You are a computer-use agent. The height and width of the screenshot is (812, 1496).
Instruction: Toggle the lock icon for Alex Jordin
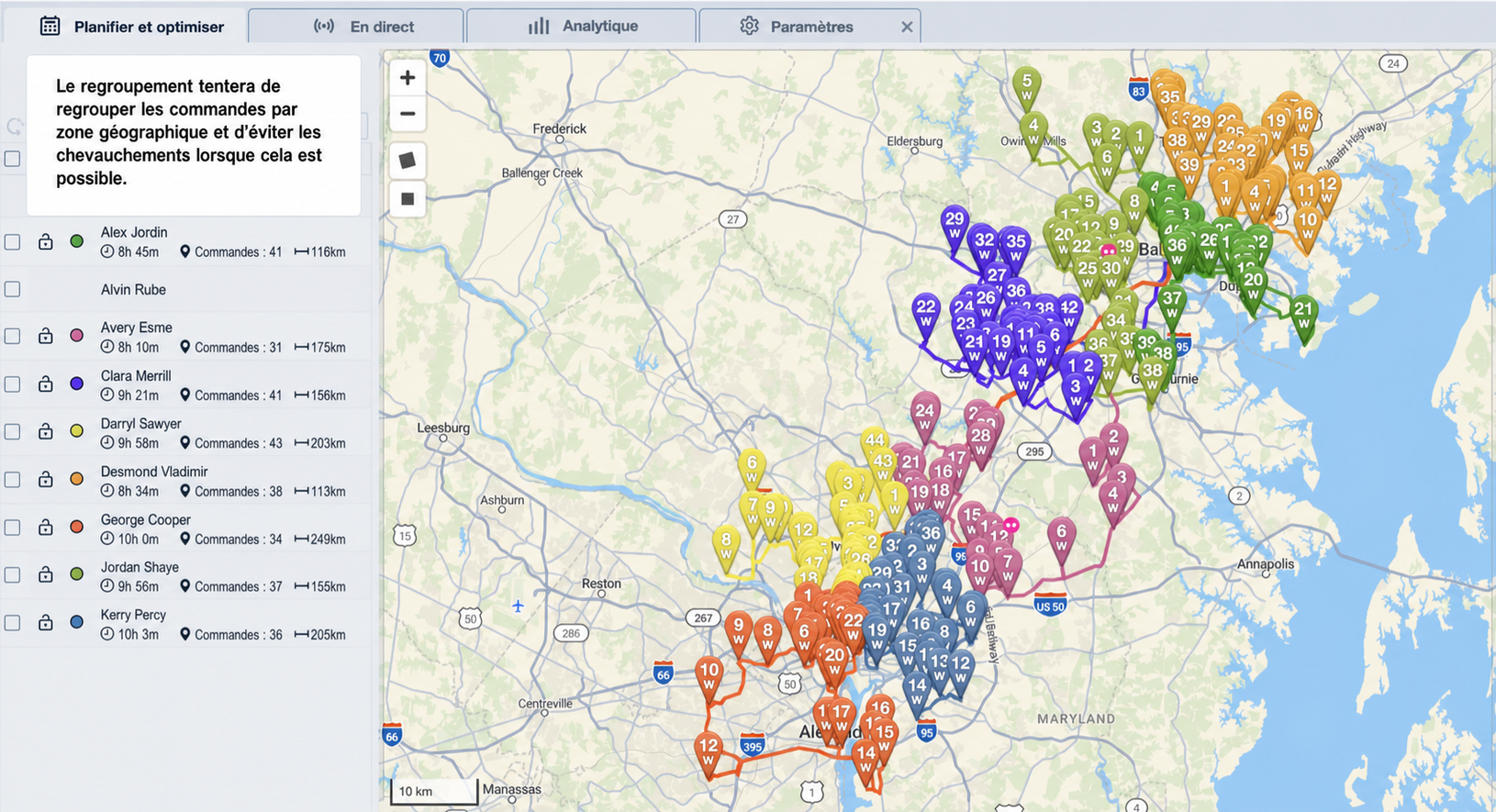pos(45,241)
